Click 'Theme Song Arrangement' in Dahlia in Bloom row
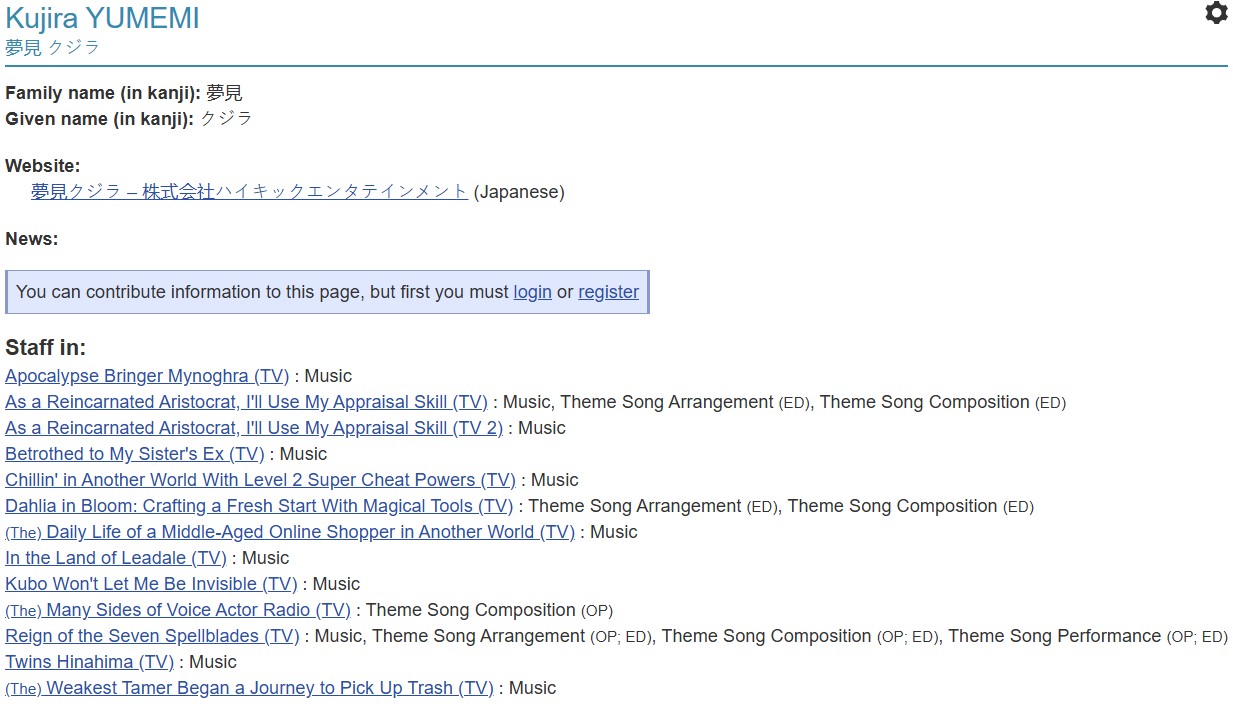The height and width of the screenshot is (707, 1233). pyautogui.click(x=635, y=506)
